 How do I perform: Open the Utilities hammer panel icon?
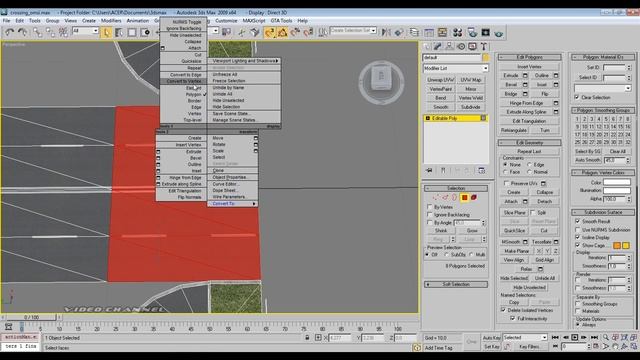484,47
